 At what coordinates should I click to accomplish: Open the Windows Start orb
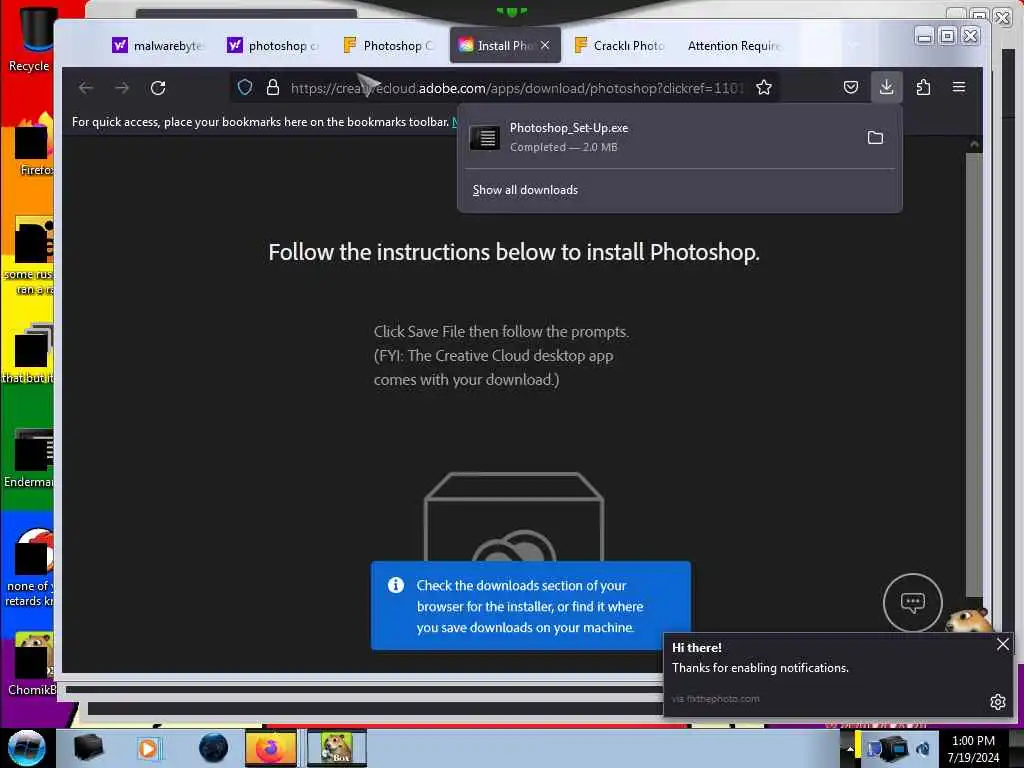pyautogui.click(x=26, y=748)
